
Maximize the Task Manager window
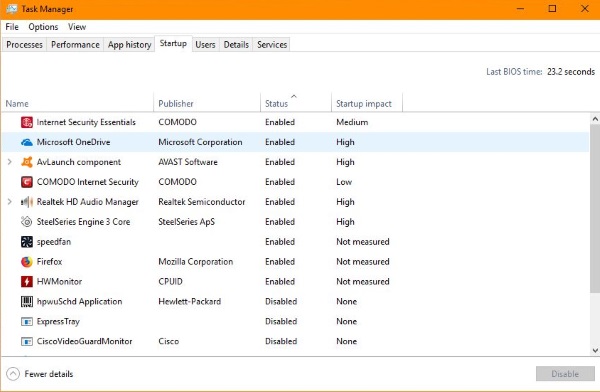pos(552,8)
